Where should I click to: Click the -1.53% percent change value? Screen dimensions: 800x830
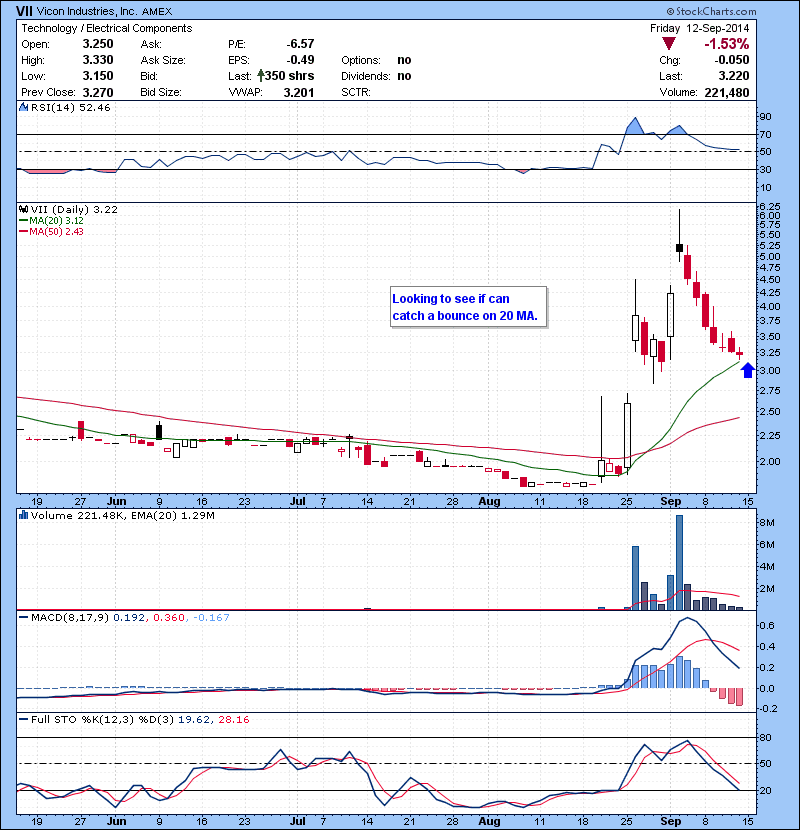click(726, 44)
